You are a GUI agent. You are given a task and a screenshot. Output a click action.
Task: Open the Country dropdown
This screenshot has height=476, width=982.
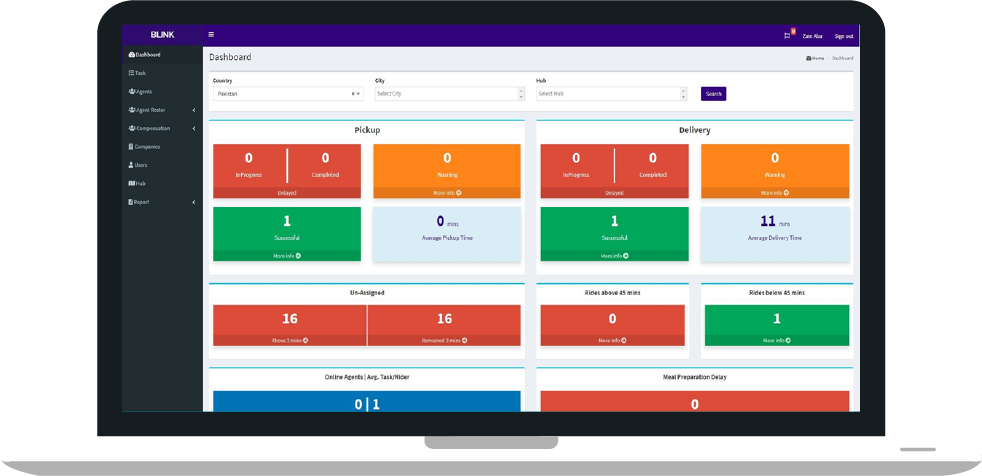(x=359, y=94)
